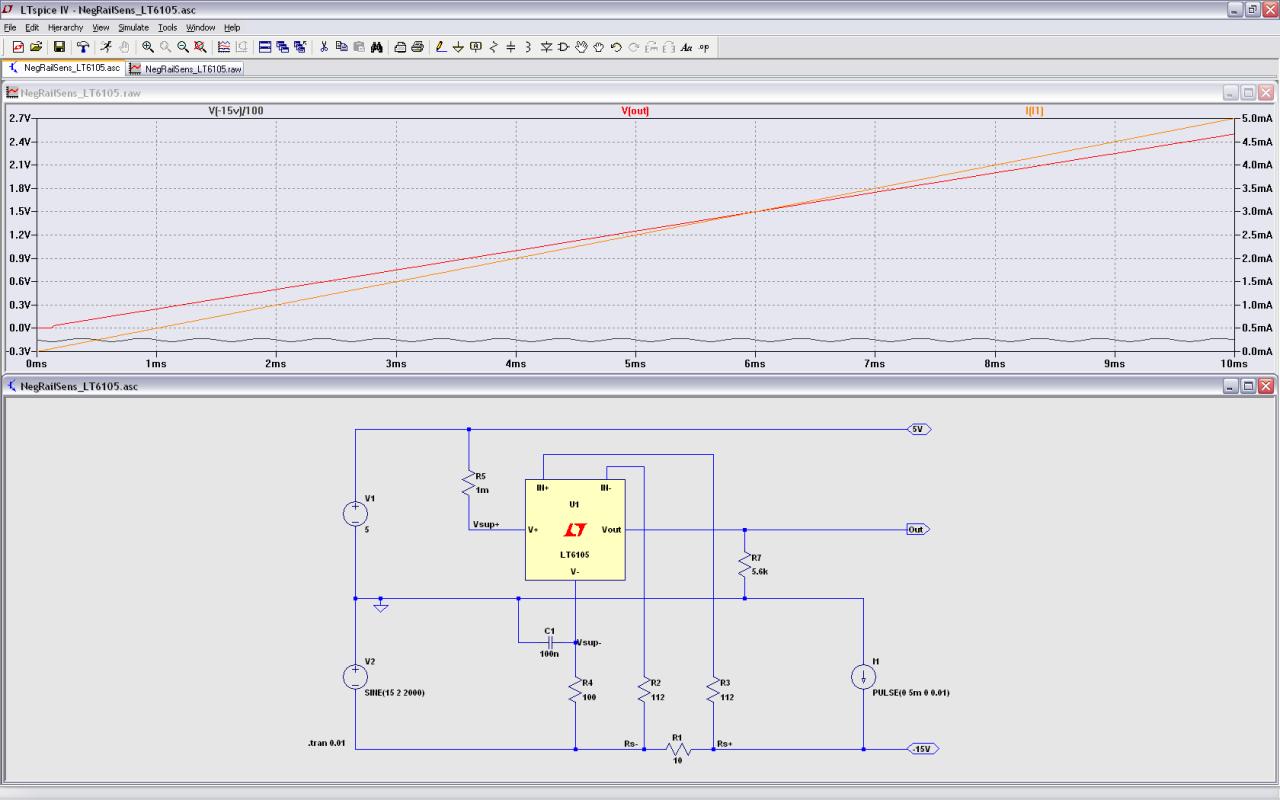This screenshot has height=800, width=1280.
Task: Click the 2.7V left axis label
Action: pos(20,118)
